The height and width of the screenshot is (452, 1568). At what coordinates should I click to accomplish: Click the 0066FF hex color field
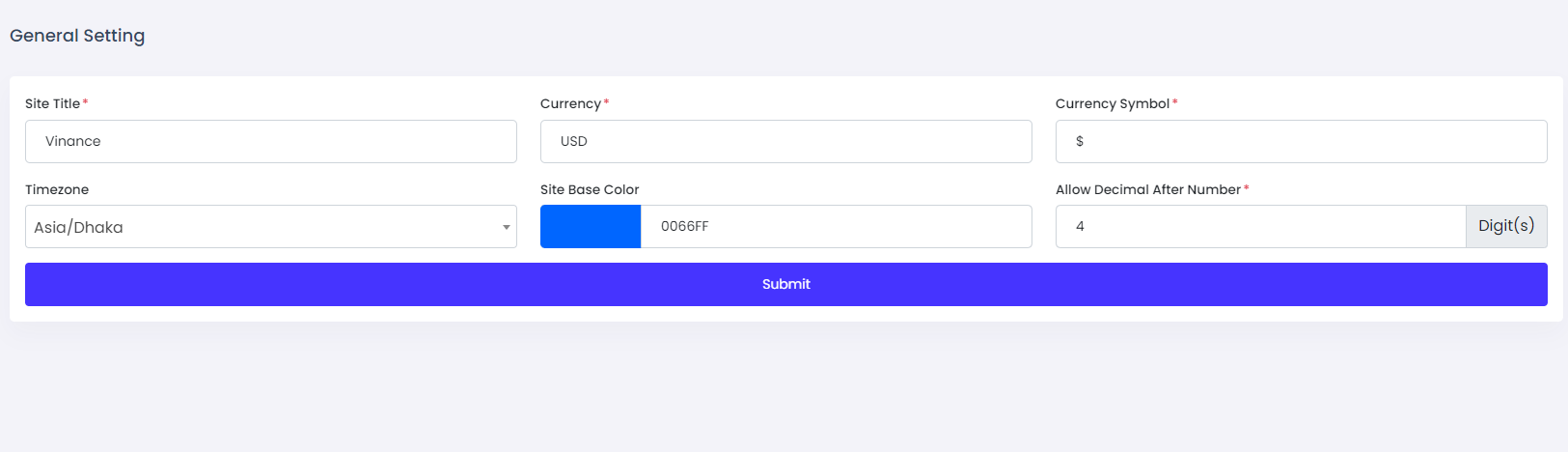click(x=836, y=226)
